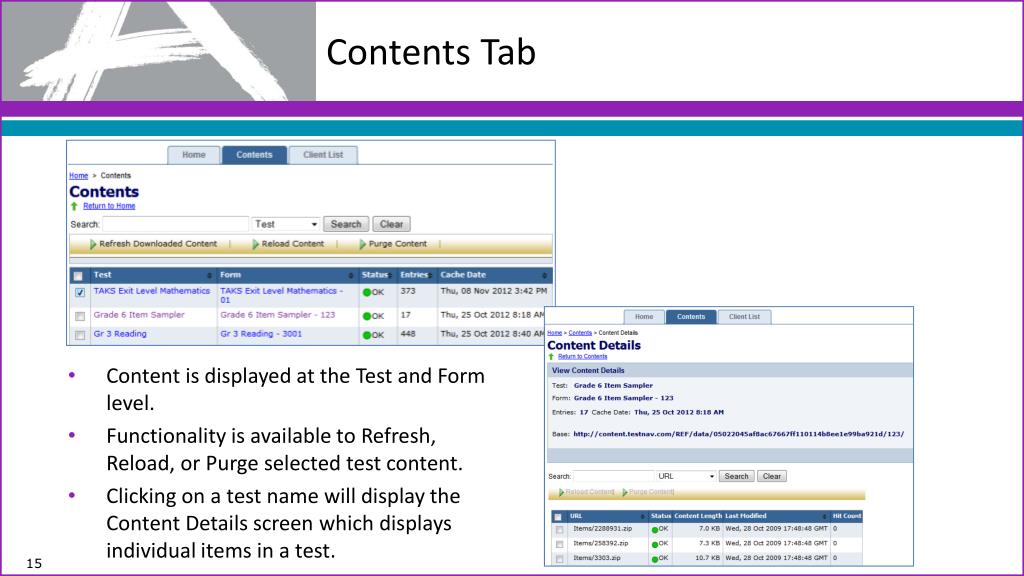Click the Clear button in Contents window
1024x576 pixels.
pos(391,224)
